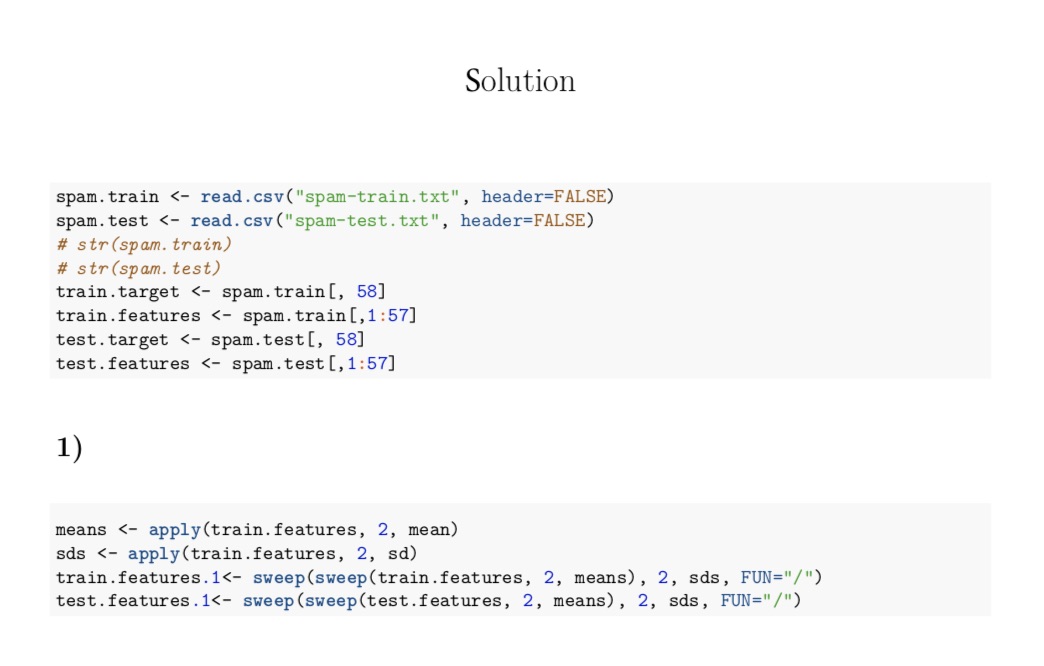Click the word mean inside the apply call

point(428,529)
